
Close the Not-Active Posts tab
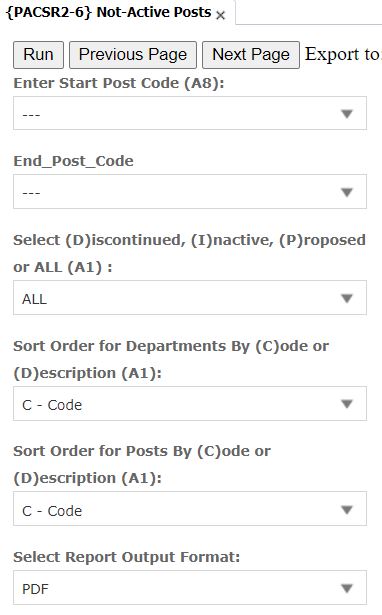point(220,15)
